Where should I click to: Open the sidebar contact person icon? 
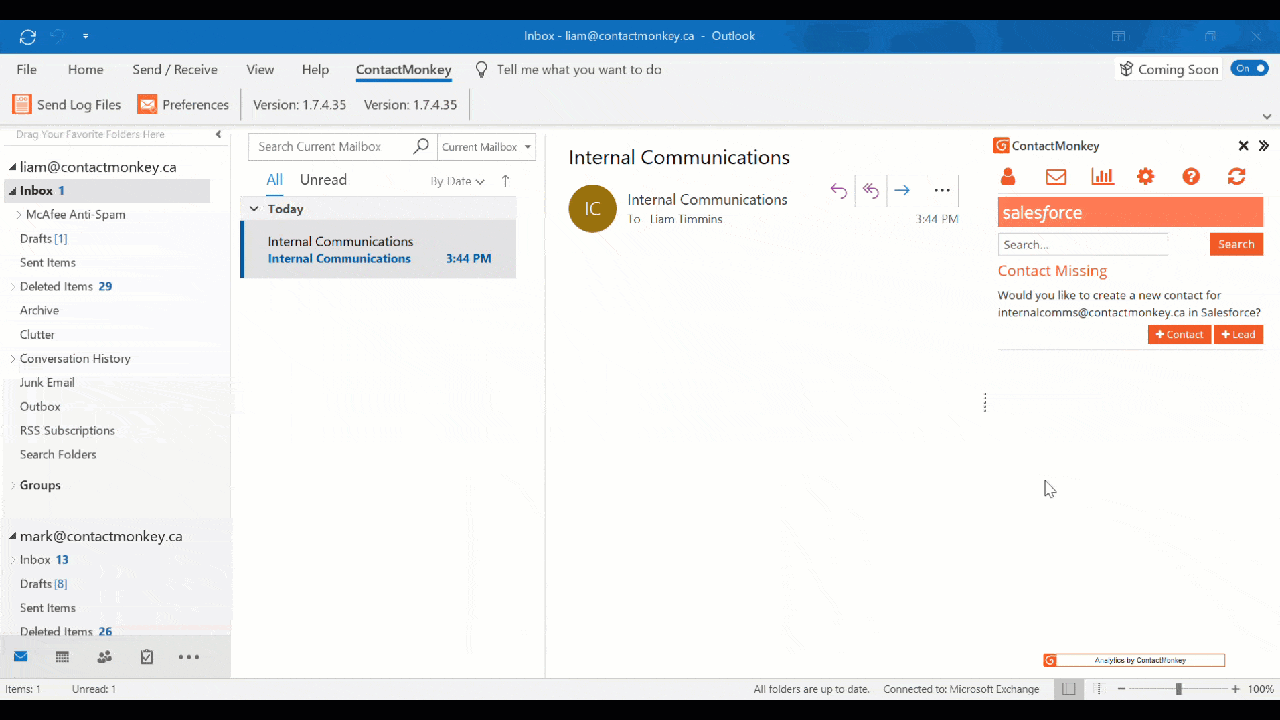point(1008,177)
